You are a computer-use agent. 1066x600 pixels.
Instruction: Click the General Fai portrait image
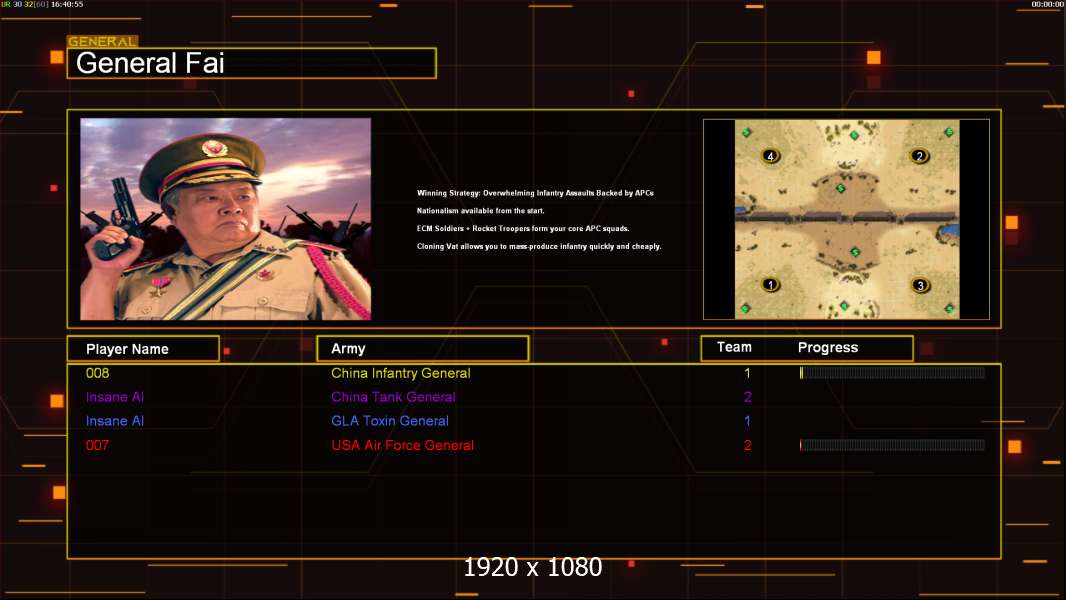click(x=226, y=219)
